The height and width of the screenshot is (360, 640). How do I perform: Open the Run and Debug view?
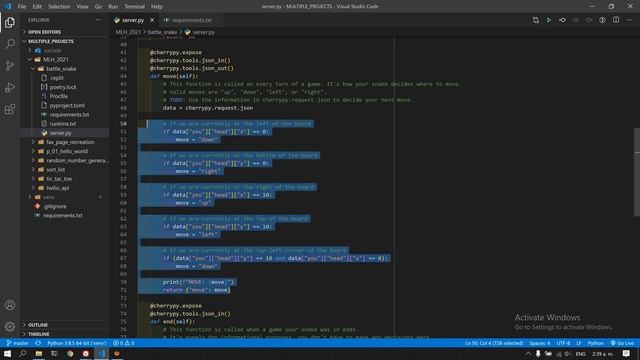[10, 87]
